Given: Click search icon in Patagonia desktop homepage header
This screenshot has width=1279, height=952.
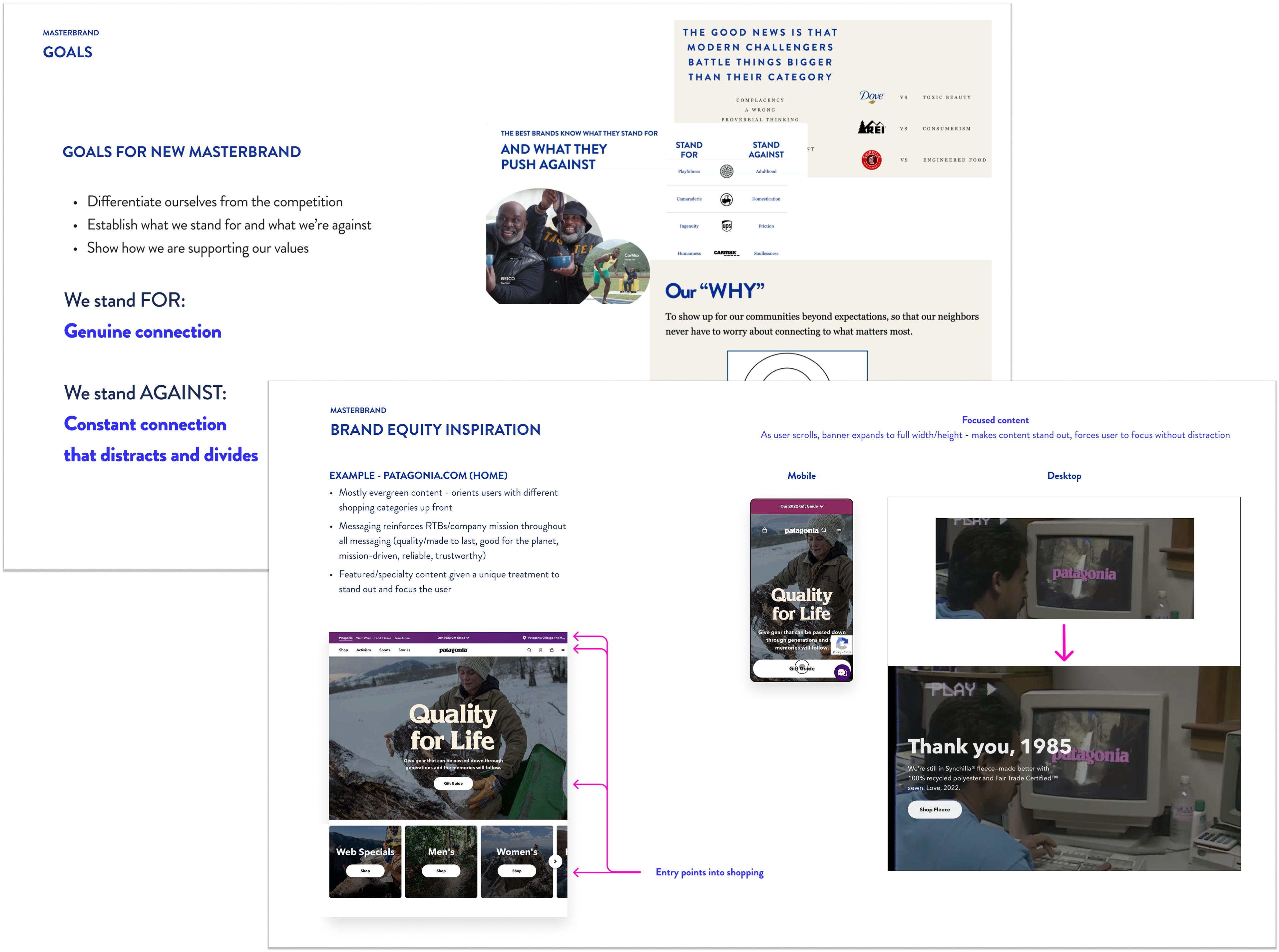Looking at the screenshot, I should coord(529,650).
